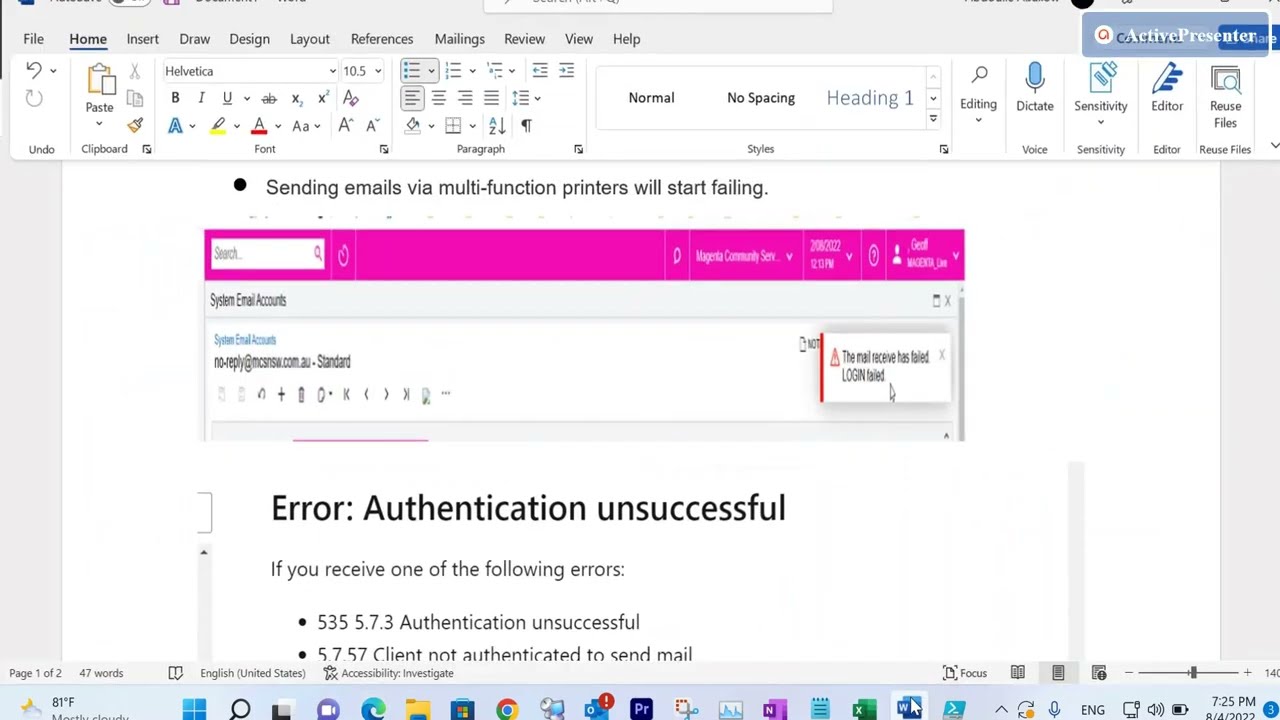Apply Text Effects letter A icon
The height and width of the screenshot is (720, 1280).
click(x=175, y=126)
